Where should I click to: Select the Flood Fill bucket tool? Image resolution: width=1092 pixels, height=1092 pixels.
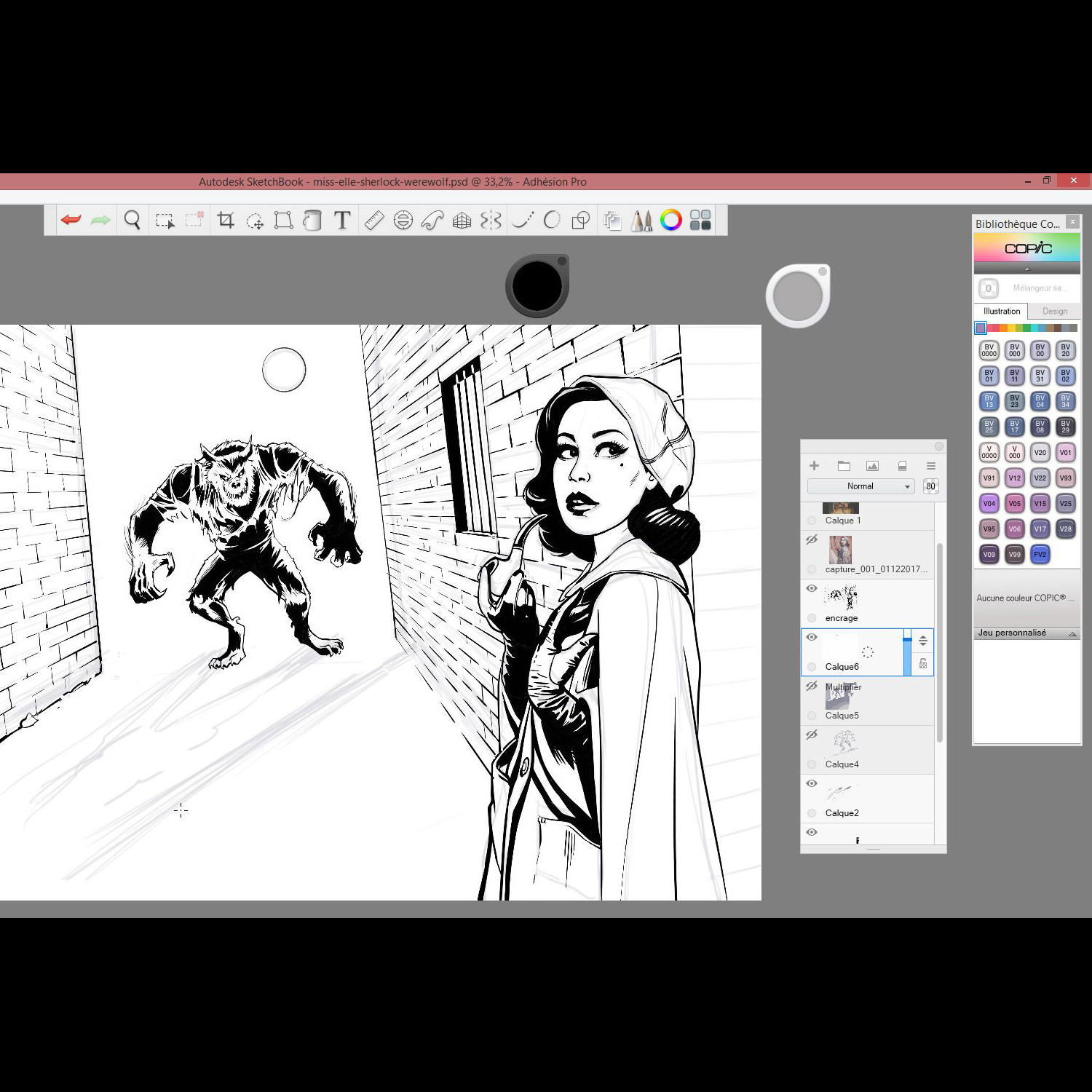(x=312, y=220)
